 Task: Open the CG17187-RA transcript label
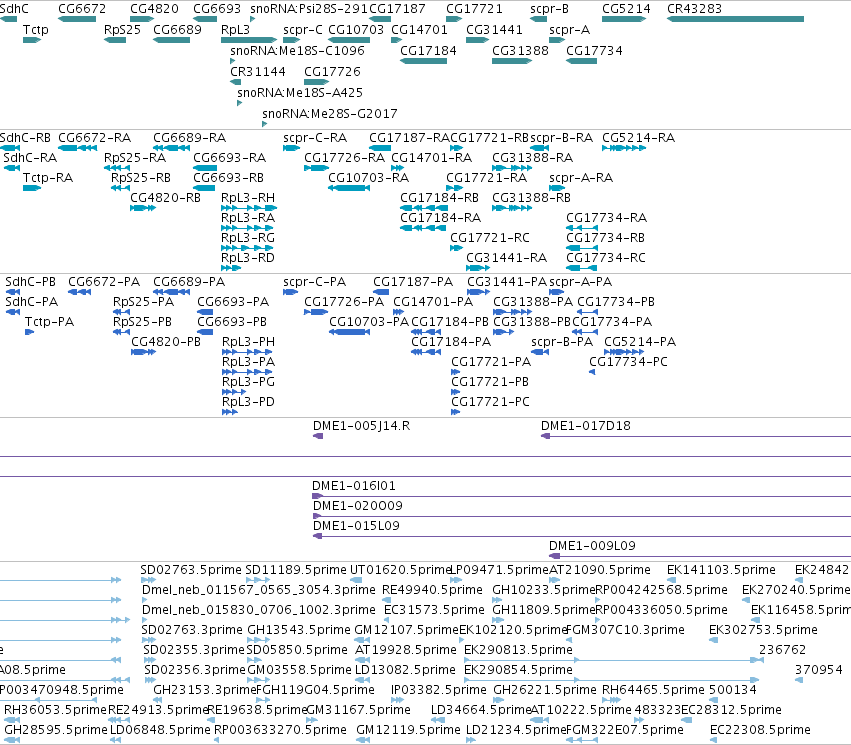point(409,138)
